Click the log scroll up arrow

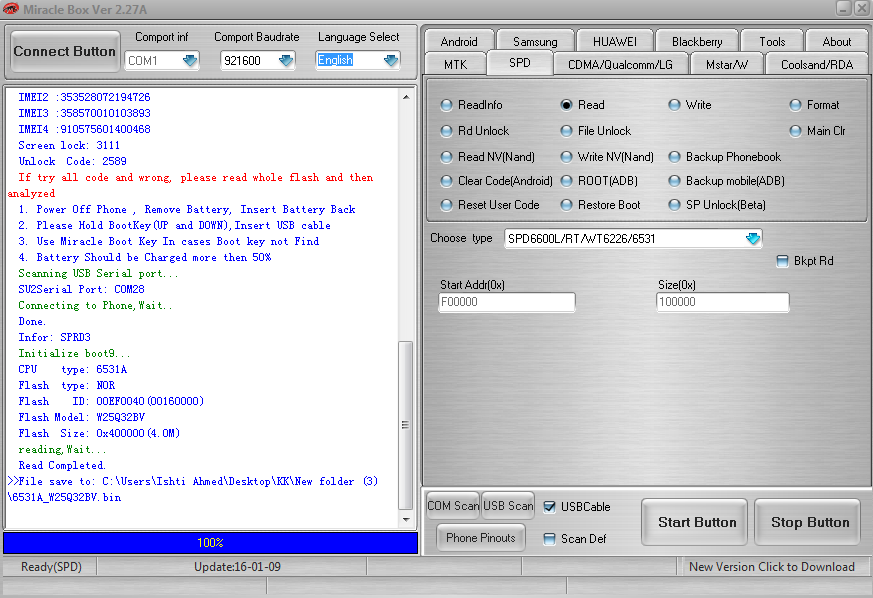click(x=406, y=97)
